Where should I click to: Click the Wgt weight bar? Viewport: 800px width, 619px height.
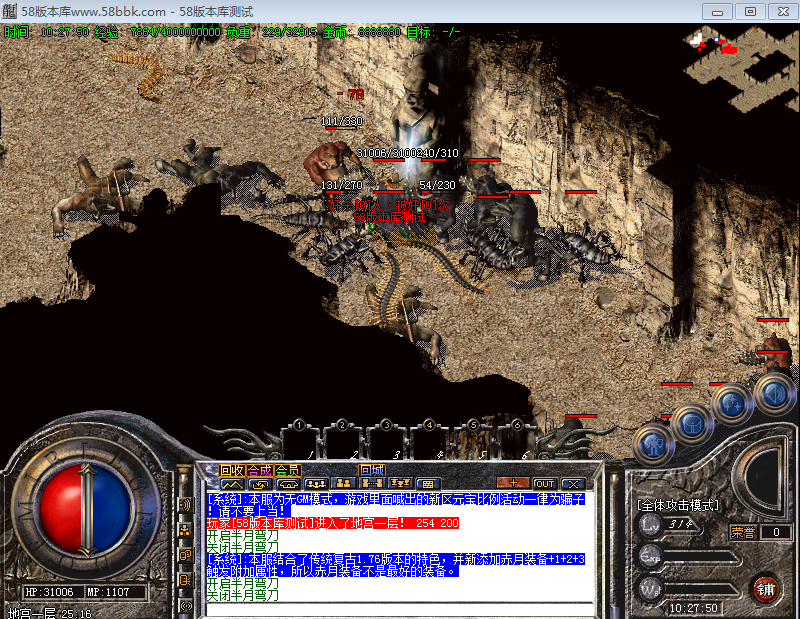(702, 590)
